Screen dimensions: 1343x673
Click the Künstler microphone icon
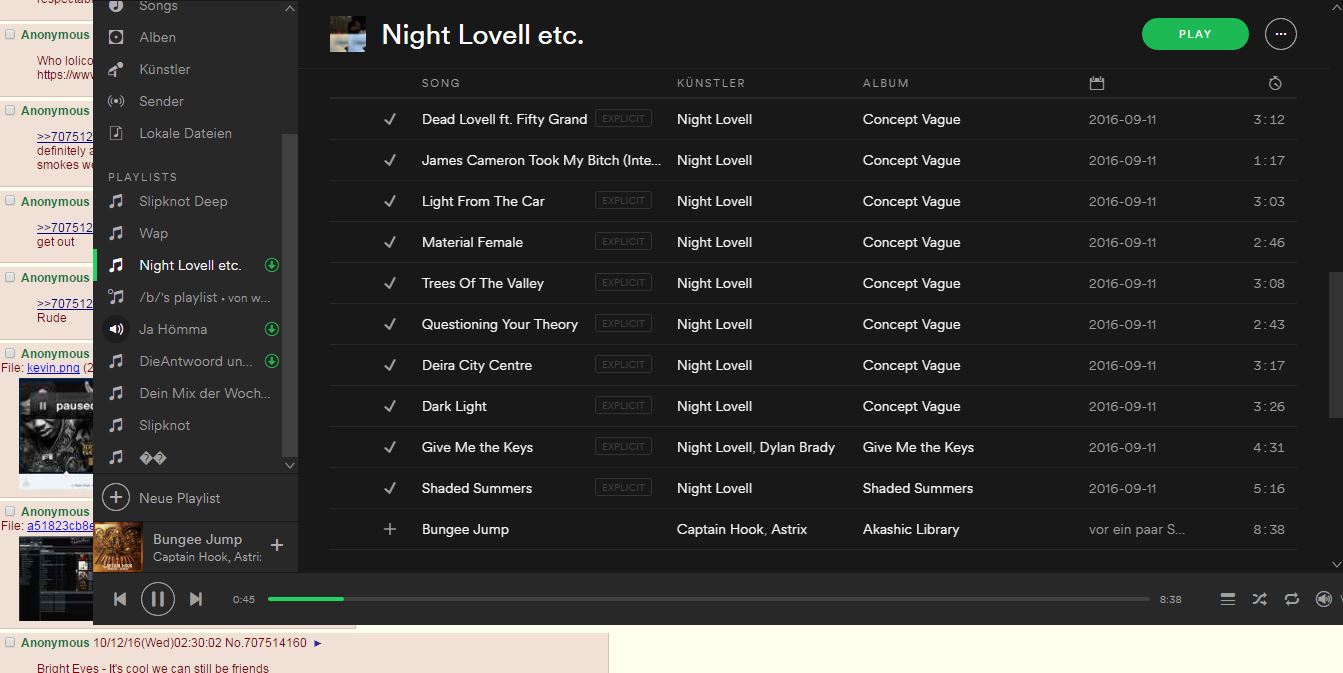(116, 69)
